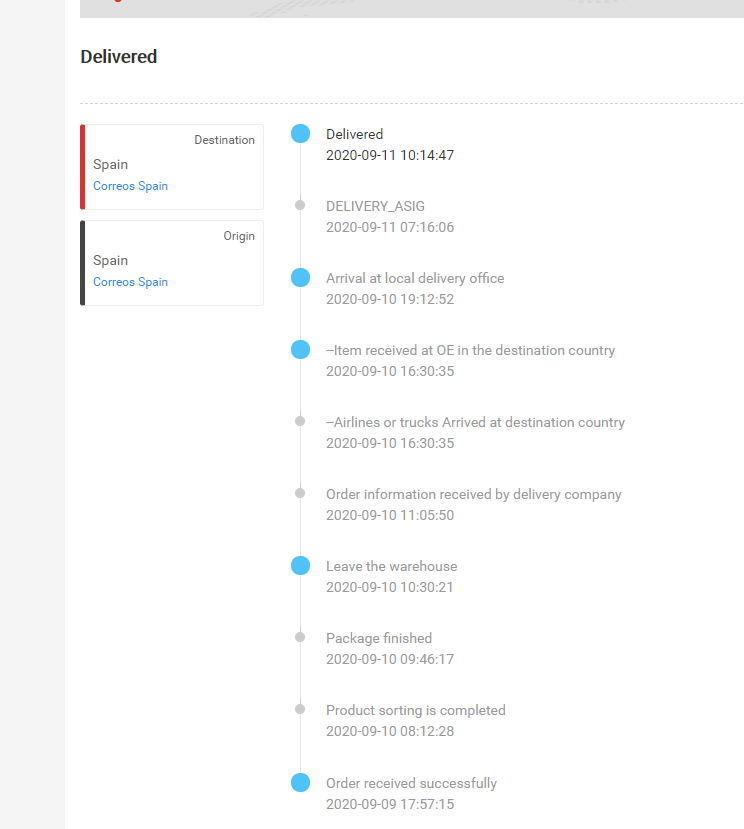The image size is (744, 829).
Task: Click the 2020-09-10 10:30:21 warehouse timestamp
Action: [390, 587]
